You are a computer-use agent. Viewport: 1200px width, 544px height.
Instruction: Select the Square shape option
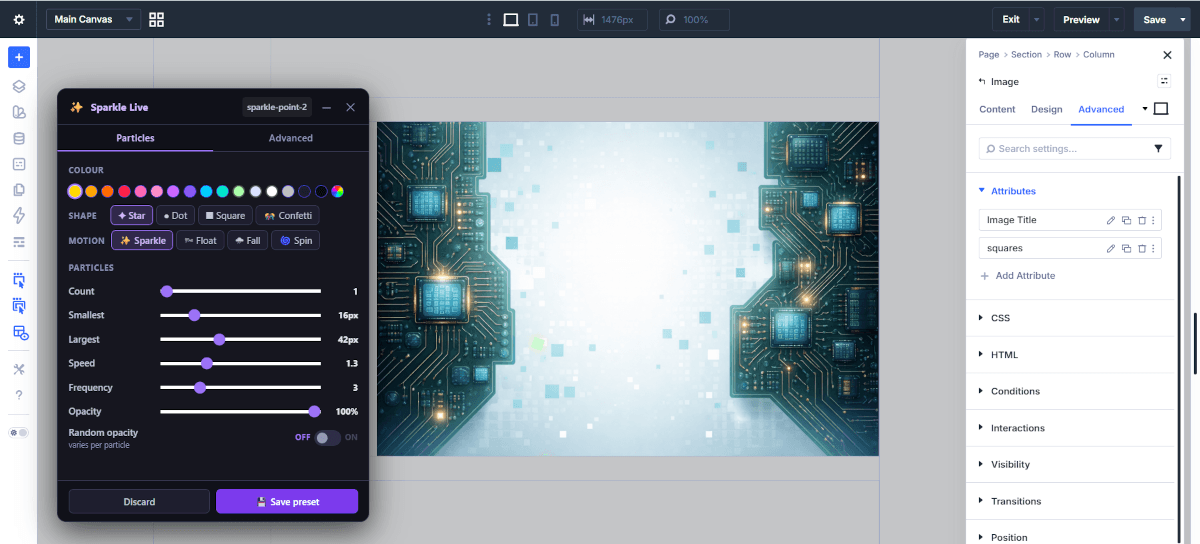pyautogui.click(x=225, y=215)
